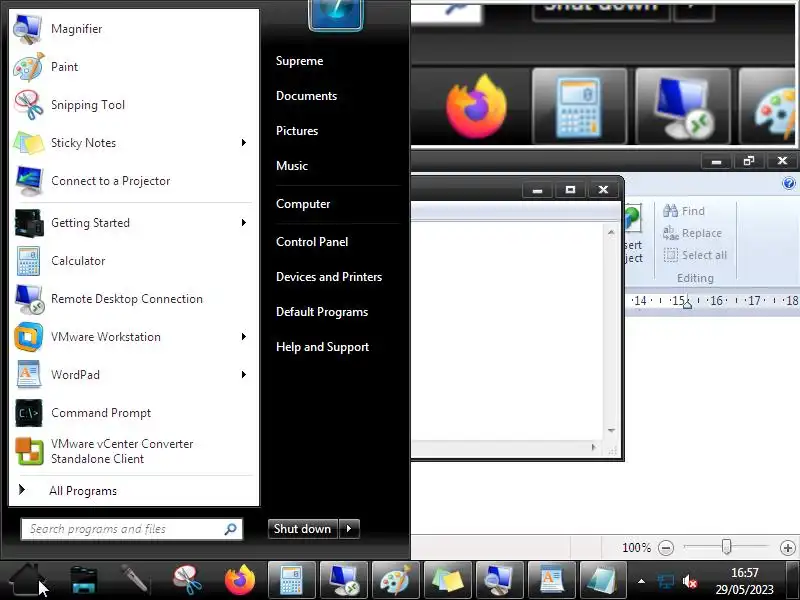The image size is (800, 600).
Task: Open shut down options arrow
Action: coord(349,529)
